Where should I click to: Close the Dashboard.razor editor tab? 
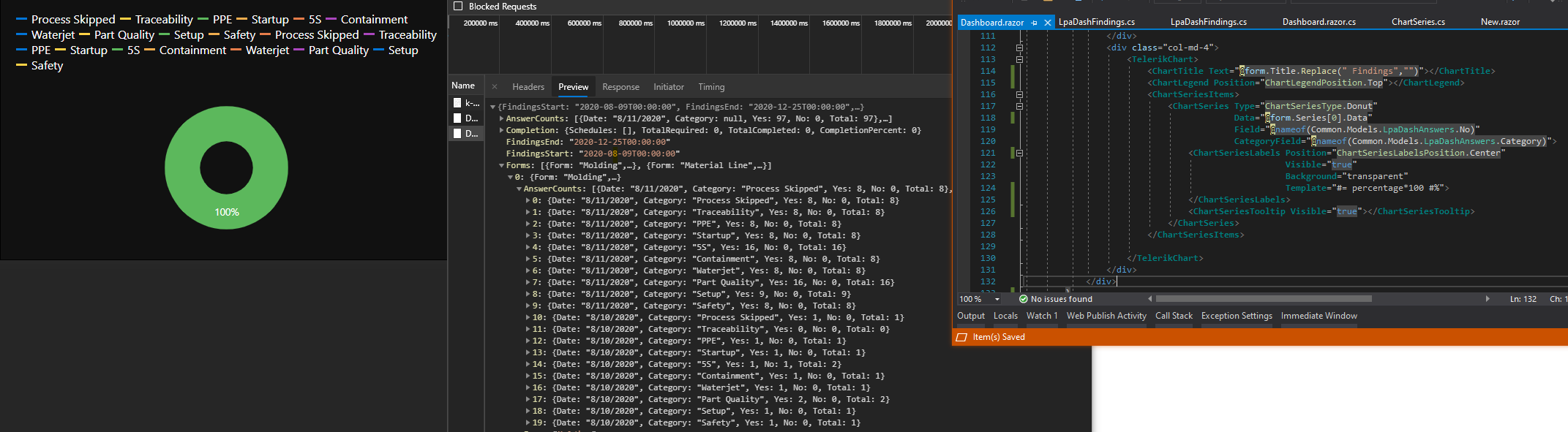pos(1048,23)
